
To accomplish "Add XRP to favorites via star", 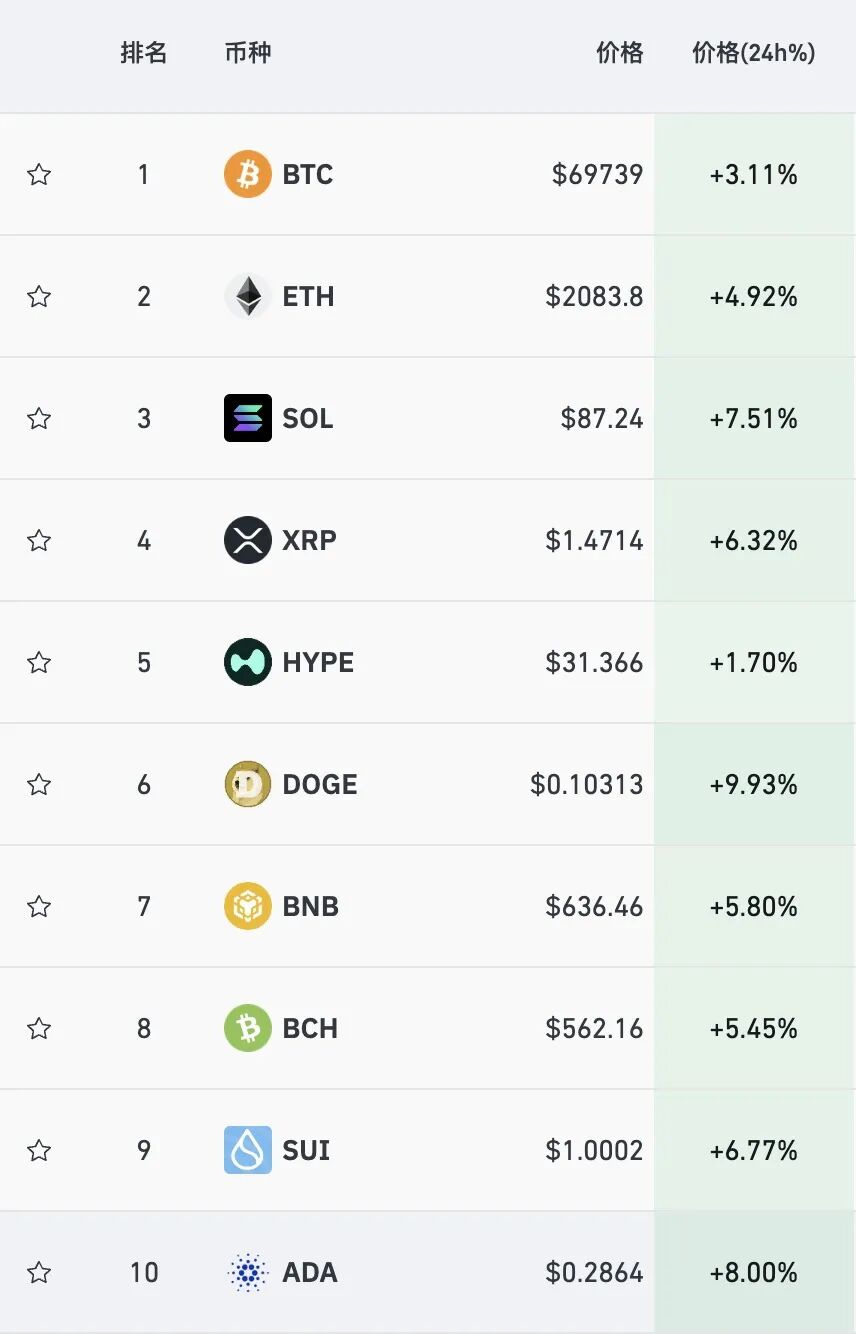I will 39,541.
